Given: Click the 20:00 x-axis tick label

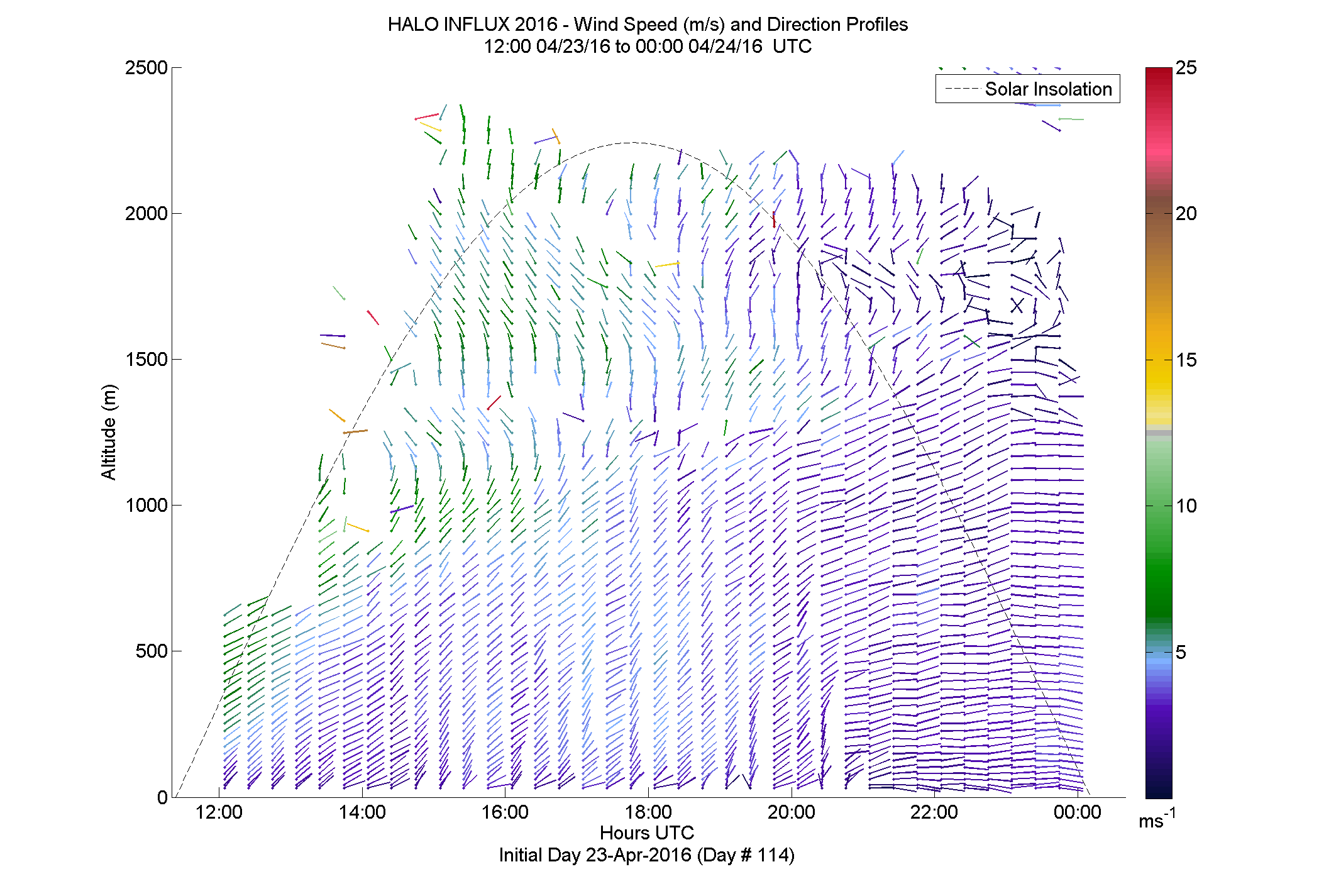Looking at the screenshot, I should [x=792, y=812].
